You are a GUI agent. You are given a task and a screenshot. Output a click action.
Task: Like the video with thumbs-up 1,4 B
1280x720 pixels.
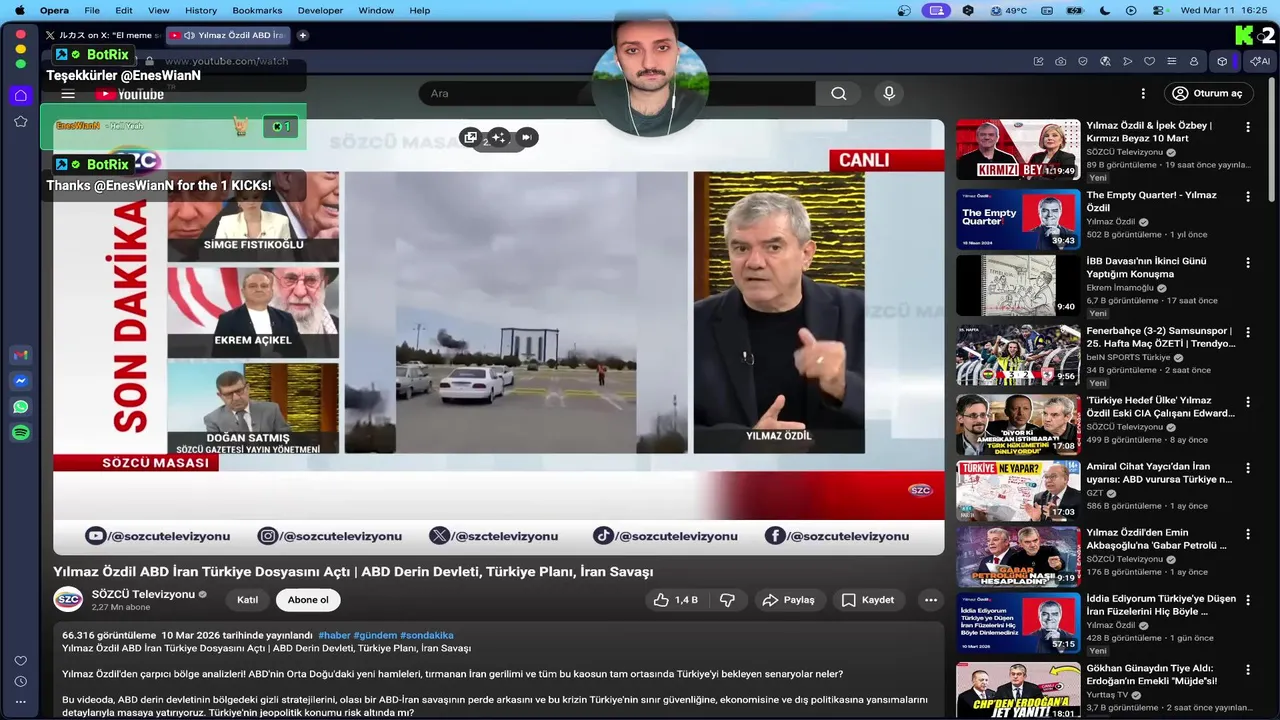675,600
